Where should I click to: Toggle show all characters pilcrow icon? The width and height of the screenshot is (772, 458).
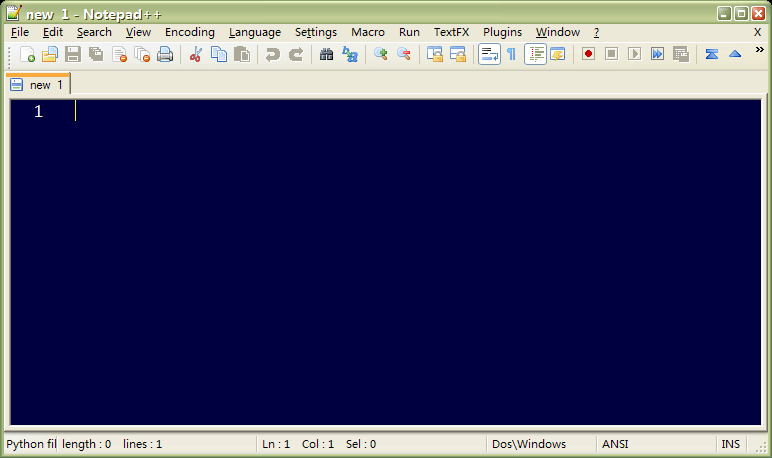tap(512, 54)
